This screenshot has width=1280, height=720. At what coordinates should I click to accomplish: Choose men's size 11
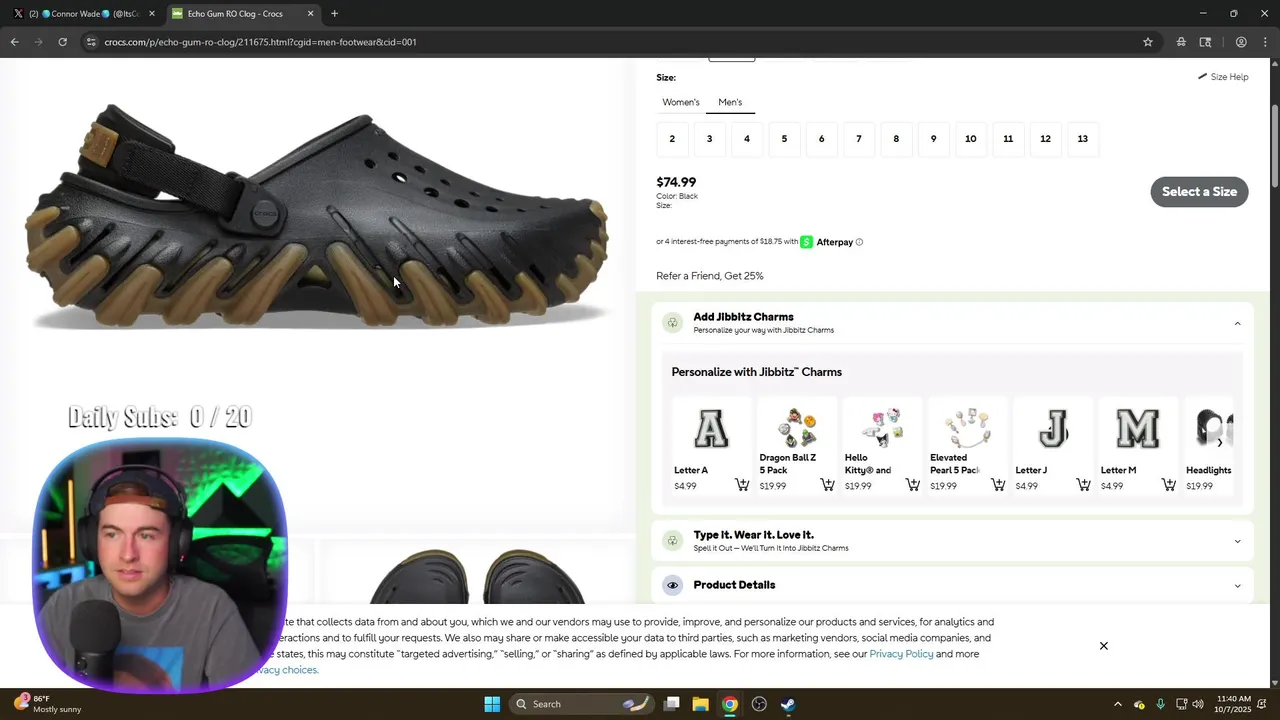click(1008, 139)
